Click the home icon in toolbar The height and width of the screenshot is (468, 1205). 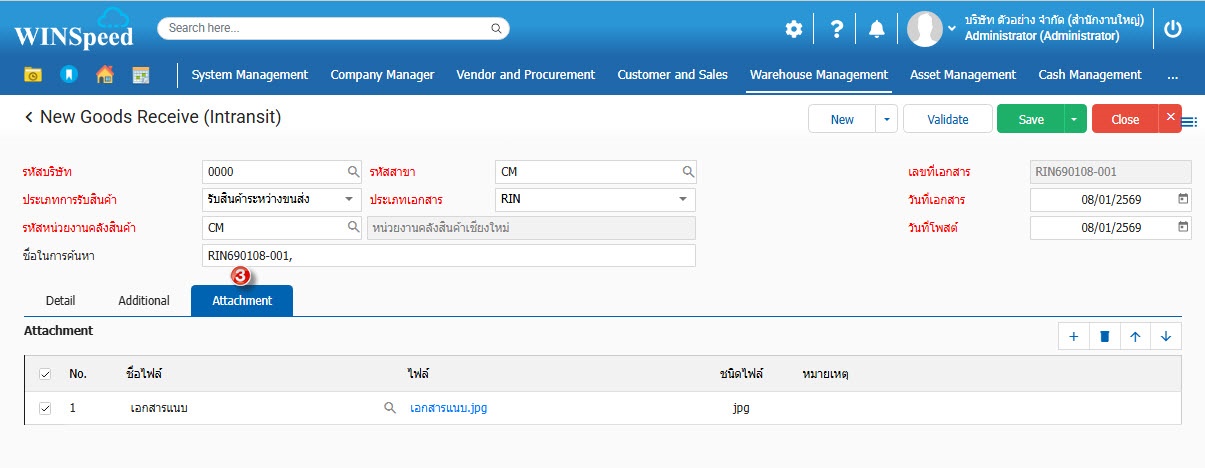[x=104, y=74]
